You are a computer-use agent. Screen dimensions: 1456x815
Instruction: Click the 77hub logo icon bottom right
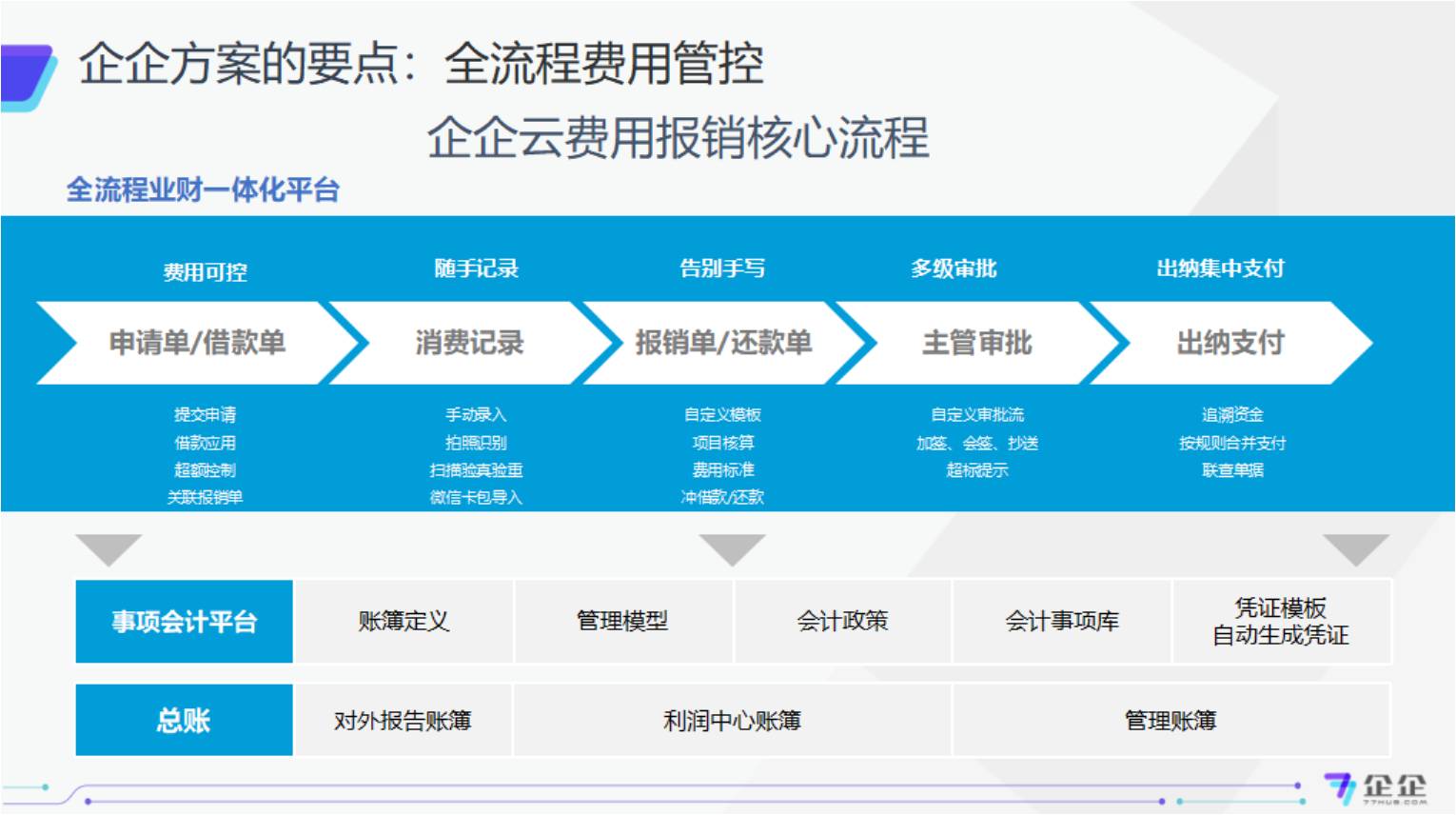click(1340, 788)
